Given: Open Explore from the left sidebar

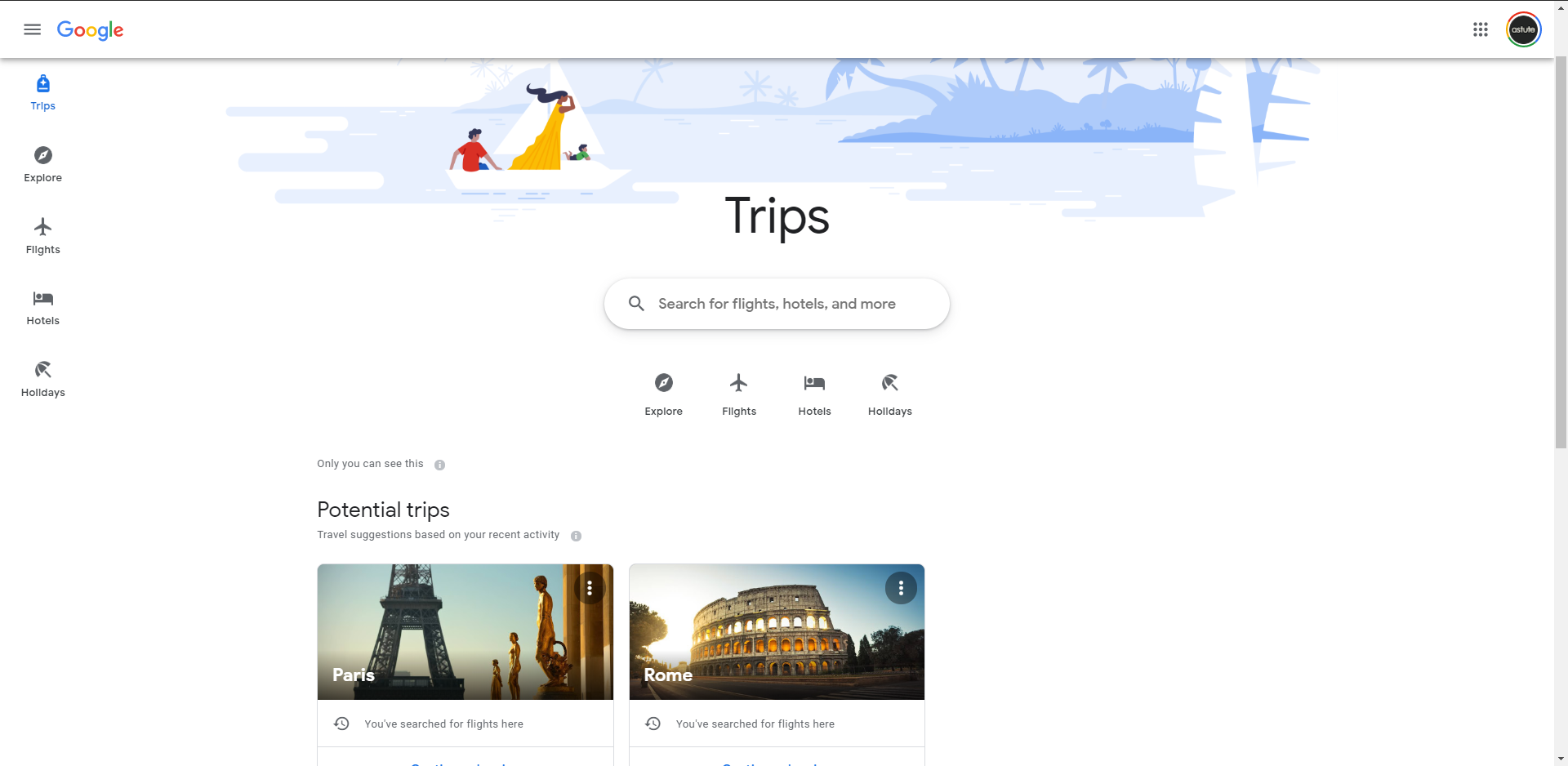Looking at the screenshot, I should (x=42, y=164).
